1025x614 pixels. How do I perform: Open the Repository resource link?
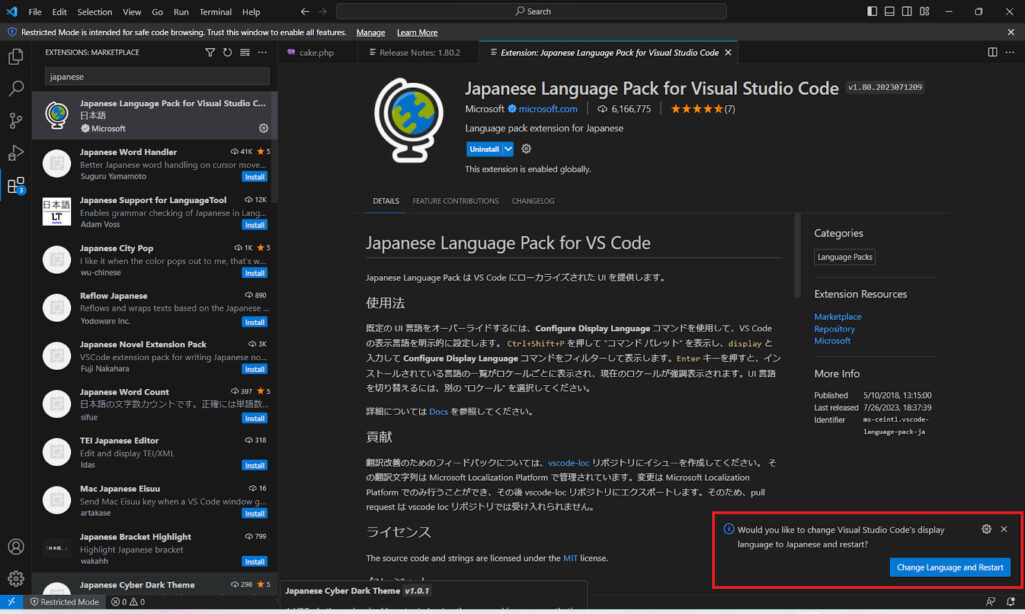pos(834,329)
